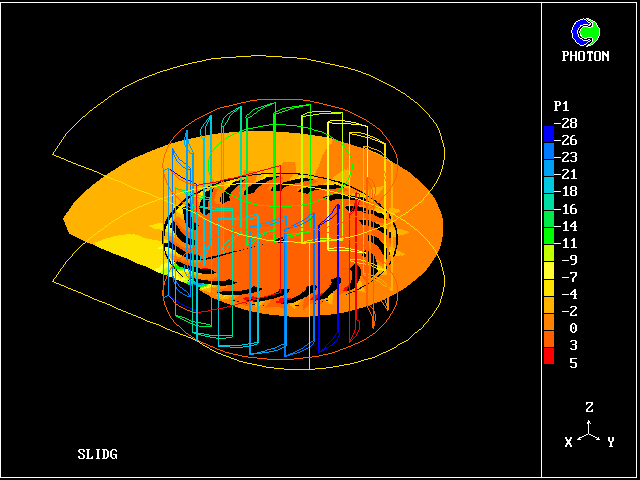640x480 pixels.
Task: Click the legend value 3
Action: 573,345
